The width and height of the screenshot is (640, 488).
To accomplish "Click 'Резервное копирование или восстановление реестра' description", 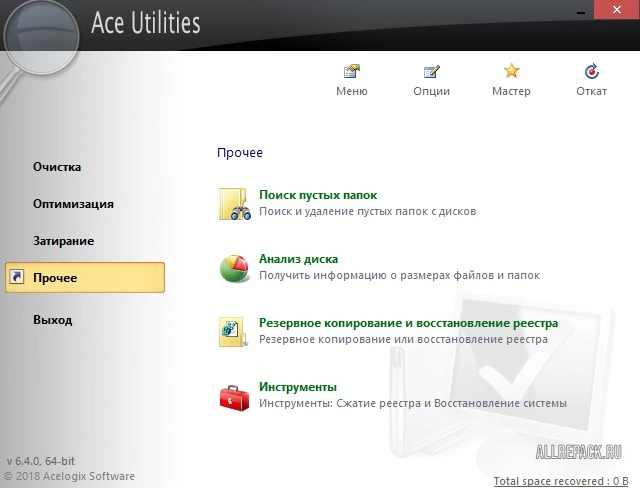I will pos(403,339).
